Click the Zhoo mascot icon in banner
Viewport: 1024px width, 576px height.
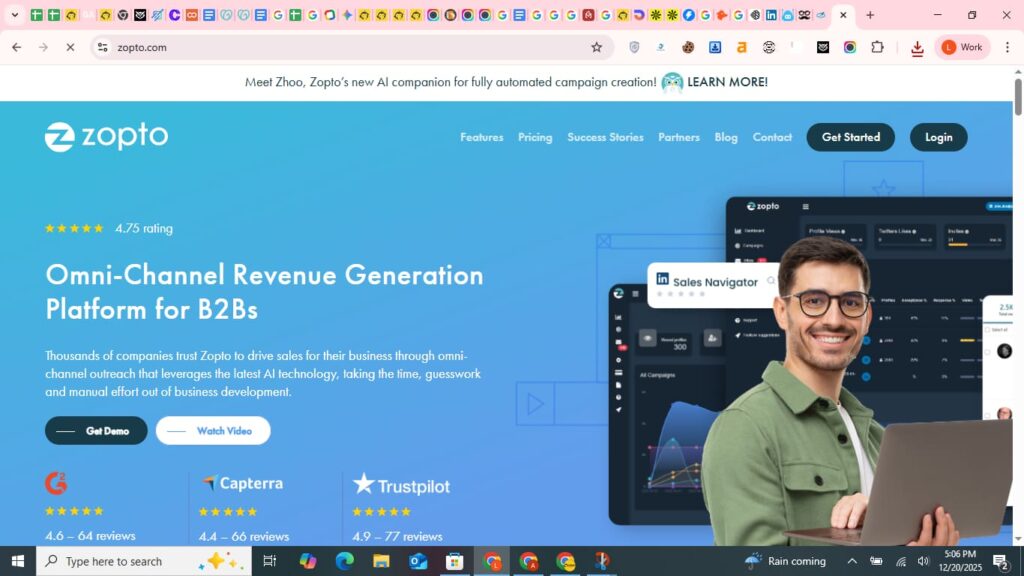click(x=672, y=83)
